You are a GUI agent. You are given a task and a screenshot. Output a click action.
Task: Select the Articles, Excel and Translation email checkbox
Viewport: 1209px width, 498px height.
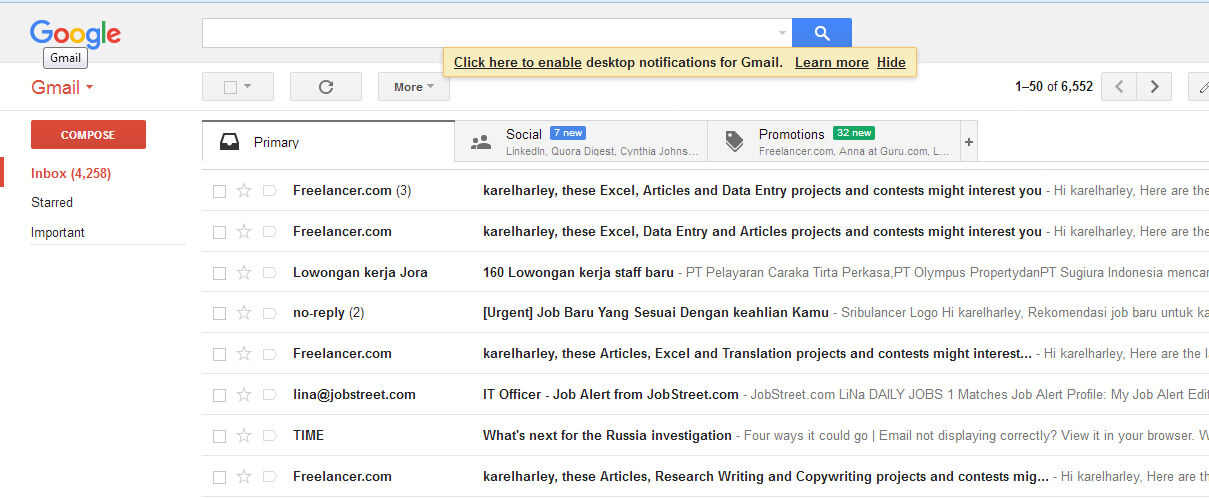(x=219, y=354)
